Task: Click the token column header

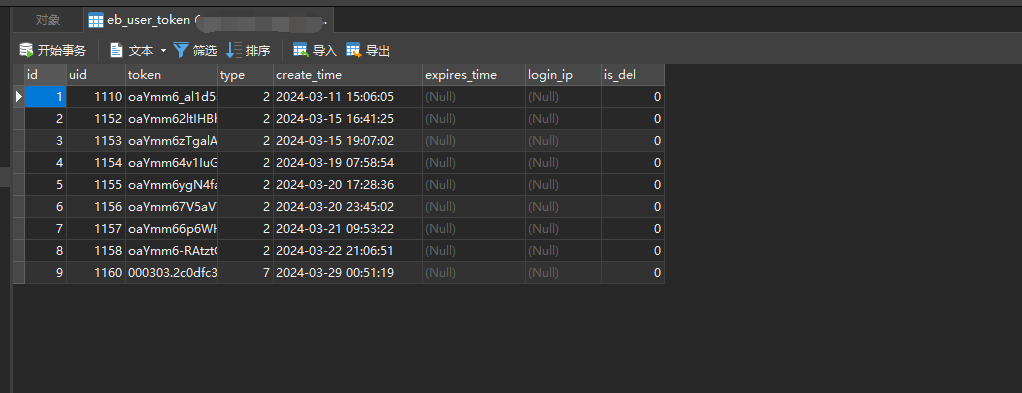Action: (172, 75)
